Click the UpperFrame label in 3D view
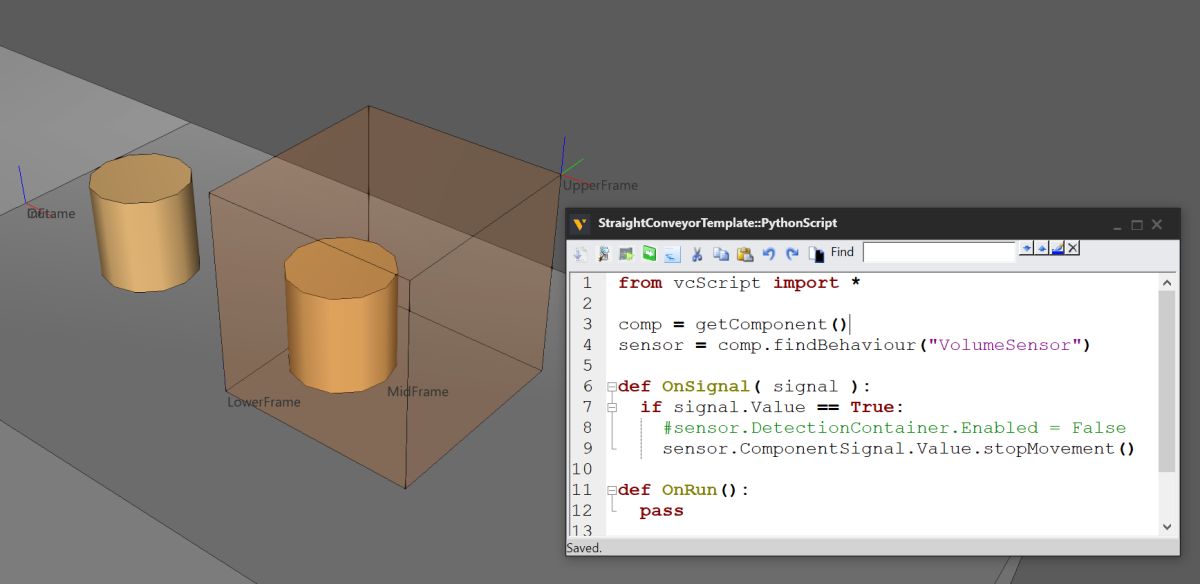 [x=600, y=185]
